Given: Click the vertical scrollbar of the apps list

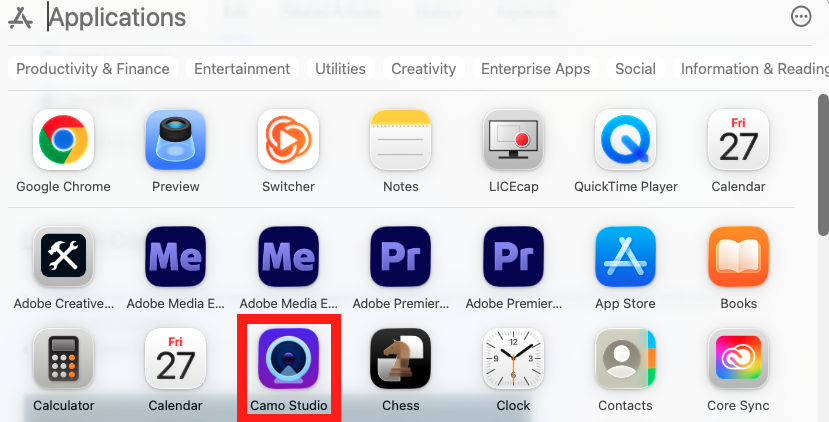Looking at the screenshot, I should [x=823, y=165].
